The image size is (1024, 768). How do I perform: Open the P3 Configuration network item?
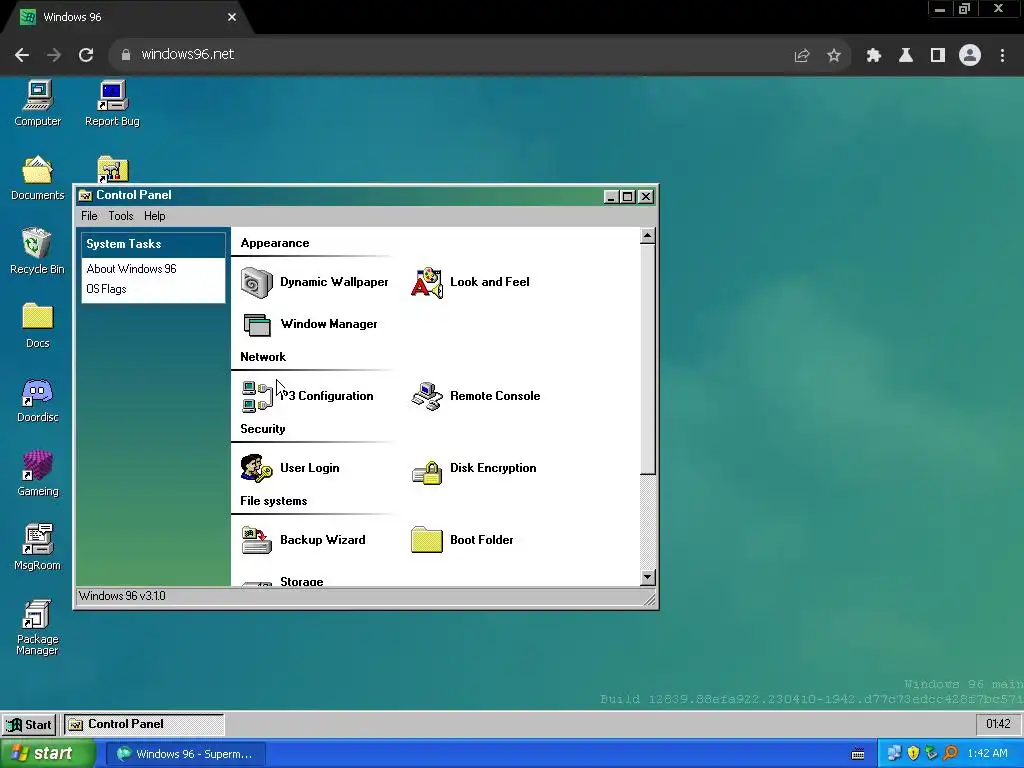307,396
